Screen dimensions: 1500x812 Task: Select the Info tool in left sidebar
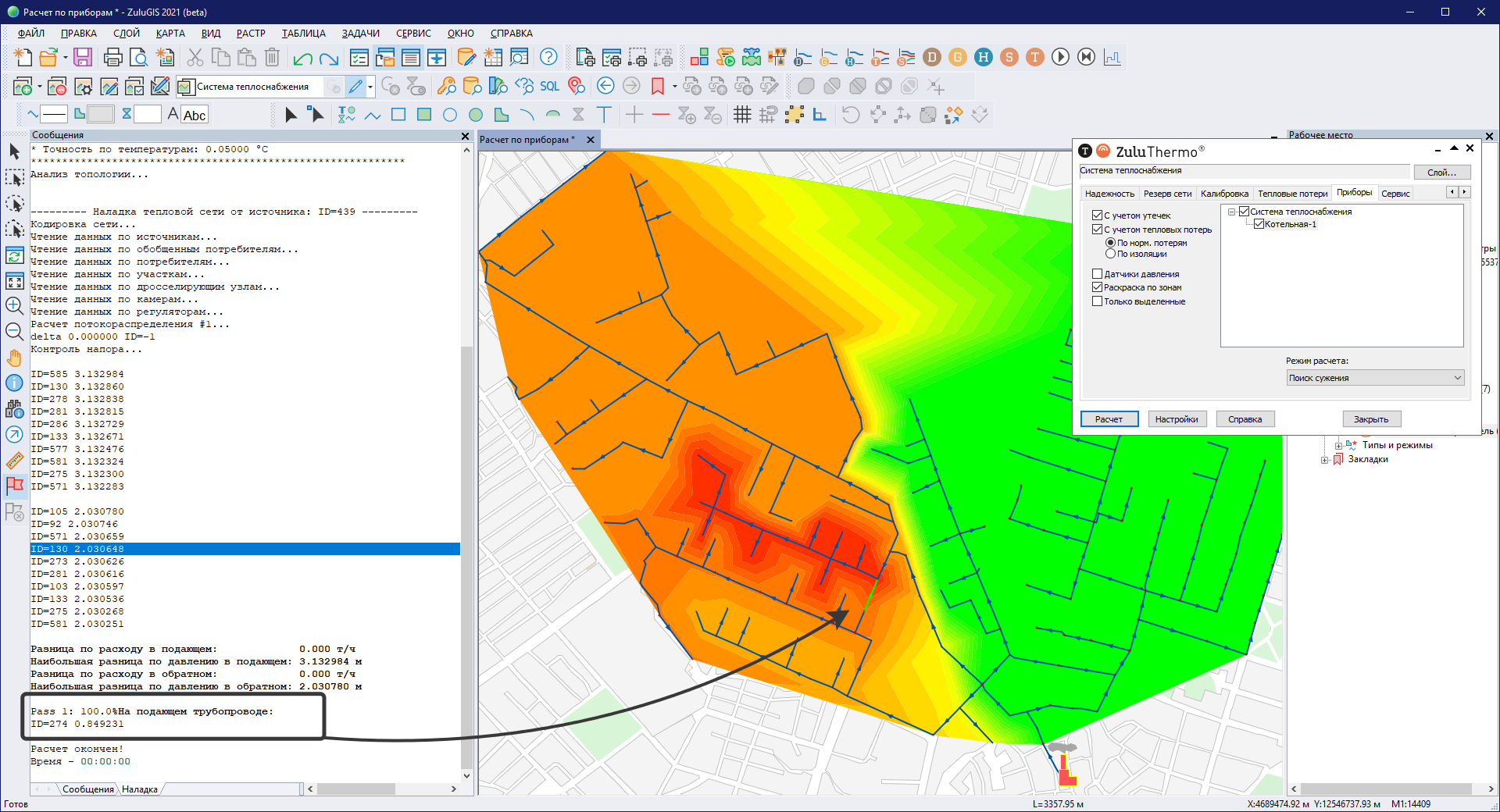[x=14, y=383]
